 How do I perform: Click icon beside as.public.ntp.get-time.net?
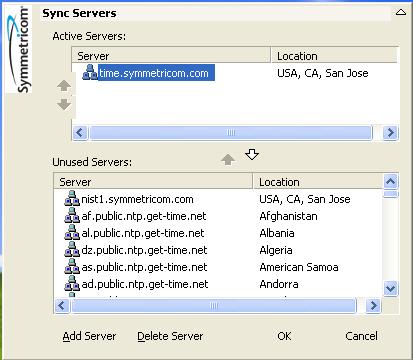coord(72,266)
